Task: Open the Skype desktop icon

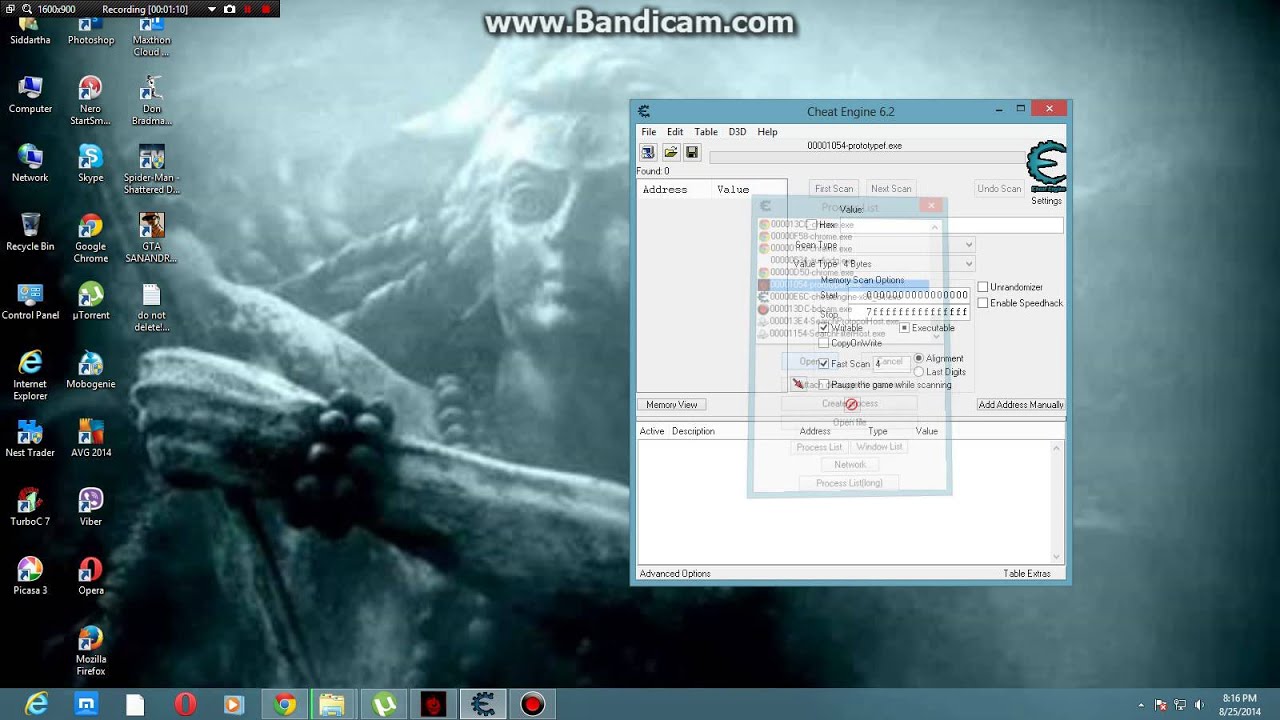Action: (91, 163)
